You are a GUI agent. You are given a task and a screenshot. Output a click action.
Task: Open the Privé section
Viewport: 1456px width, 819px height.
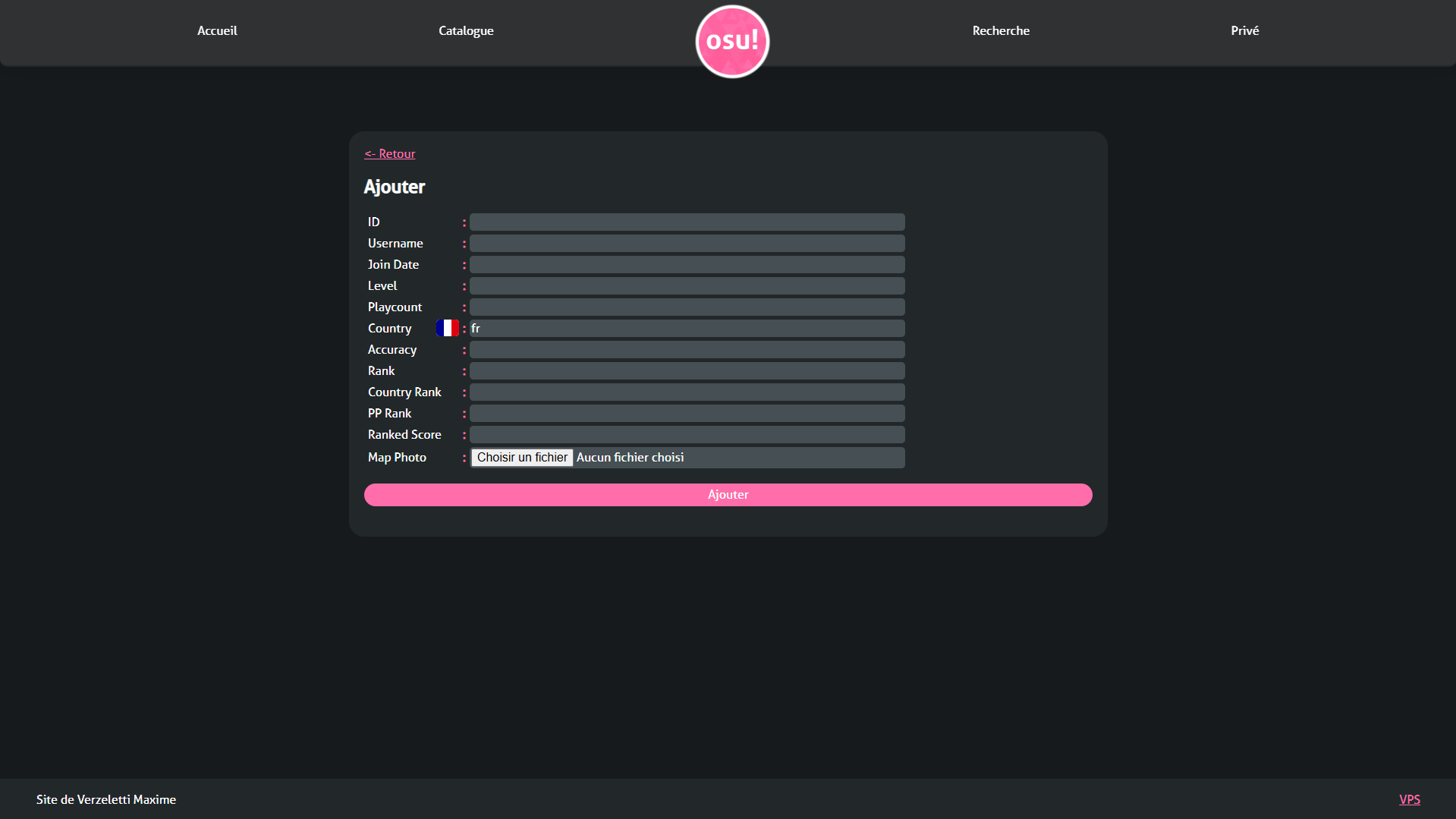click(x=1244, y=30)
